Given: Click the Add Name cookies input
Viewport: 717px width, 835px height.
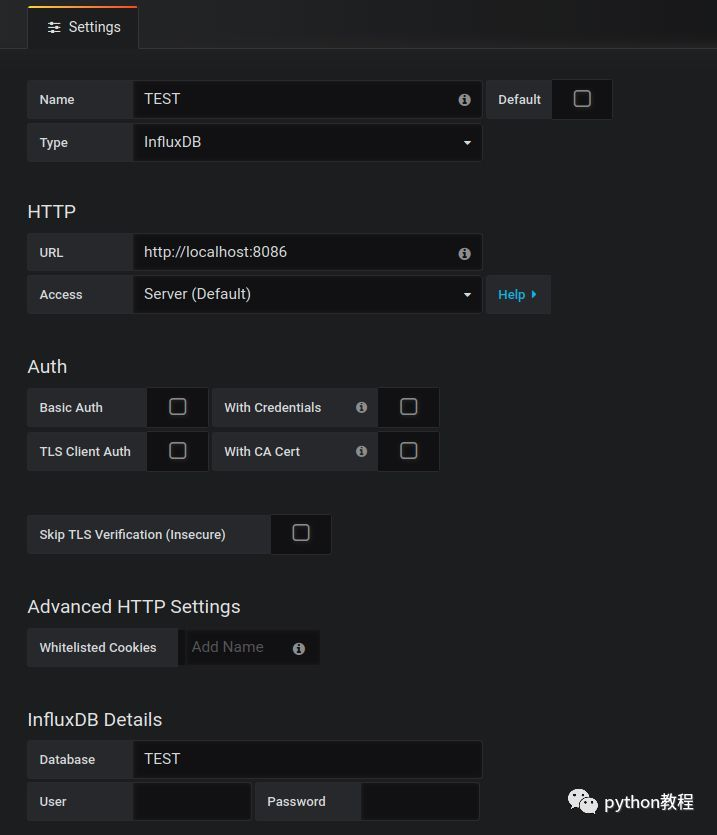Looking at the screenshot, I should (252, 647).
